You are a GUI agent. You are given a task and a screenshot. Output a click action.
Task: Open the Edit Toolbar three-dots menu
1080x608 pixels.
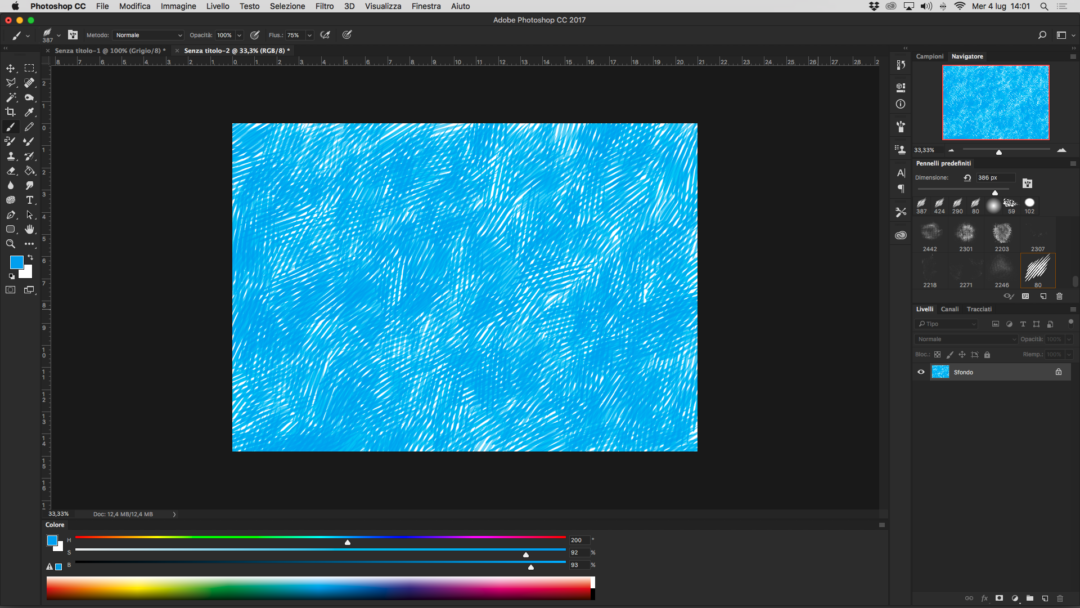(29, 244)
